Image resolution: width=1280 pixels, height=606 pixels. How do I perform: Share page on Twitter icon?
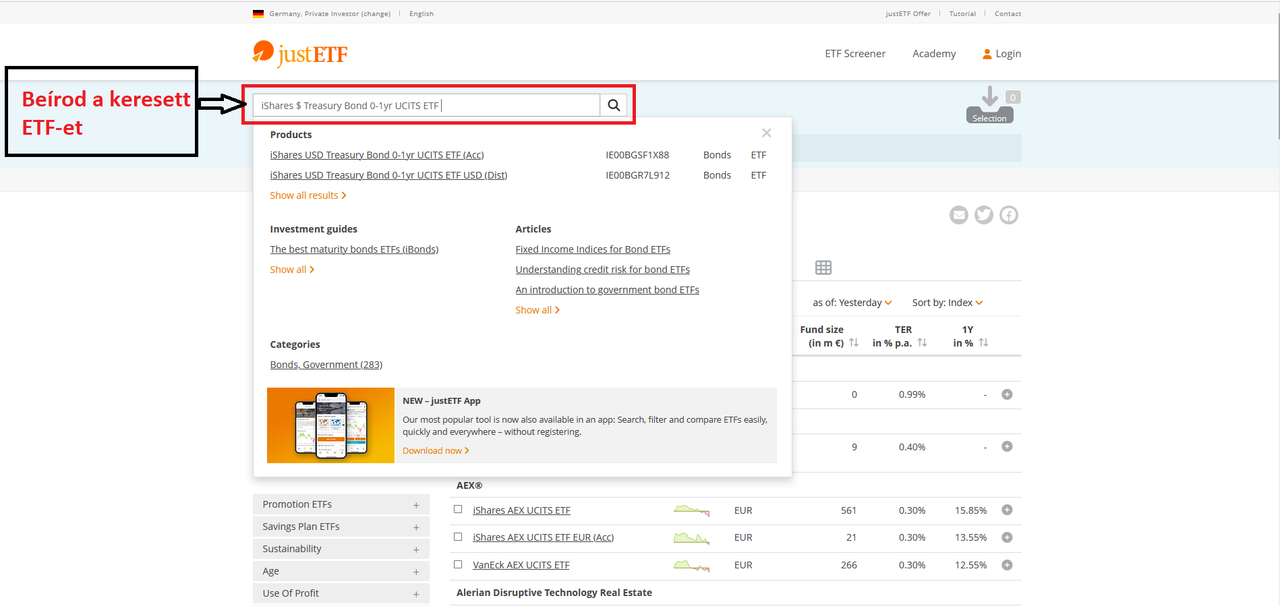point(984,215)
